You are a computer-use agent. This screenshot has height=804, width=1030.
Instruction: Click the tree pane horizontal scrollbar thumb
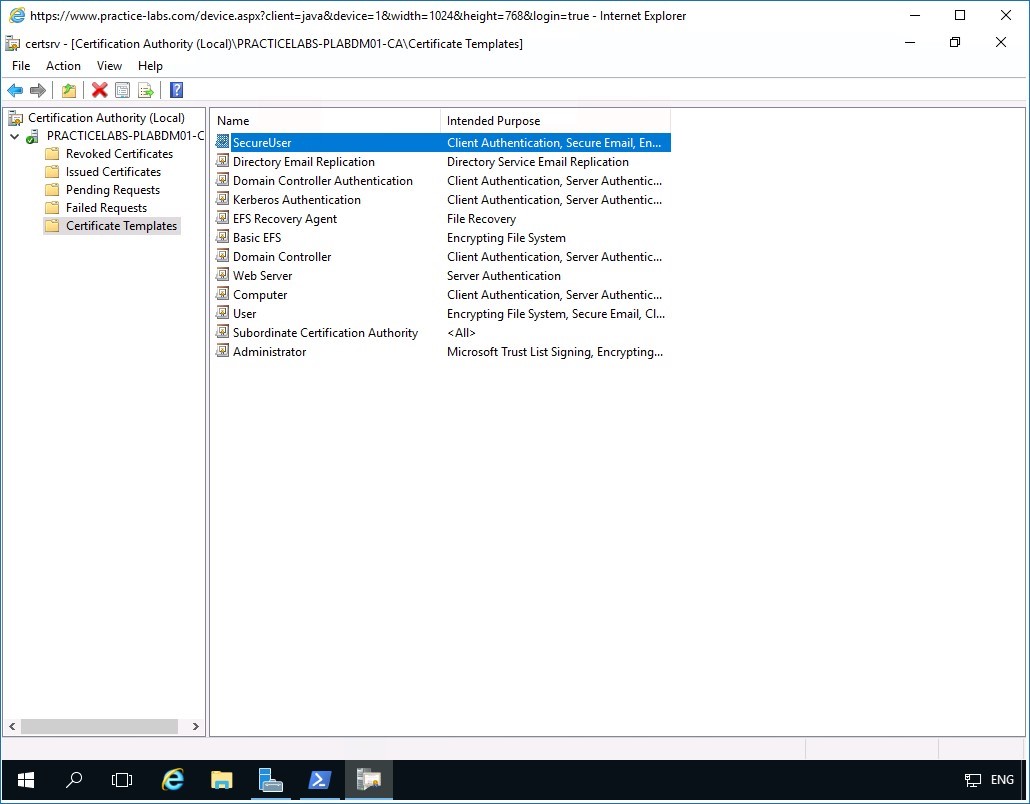99,726
